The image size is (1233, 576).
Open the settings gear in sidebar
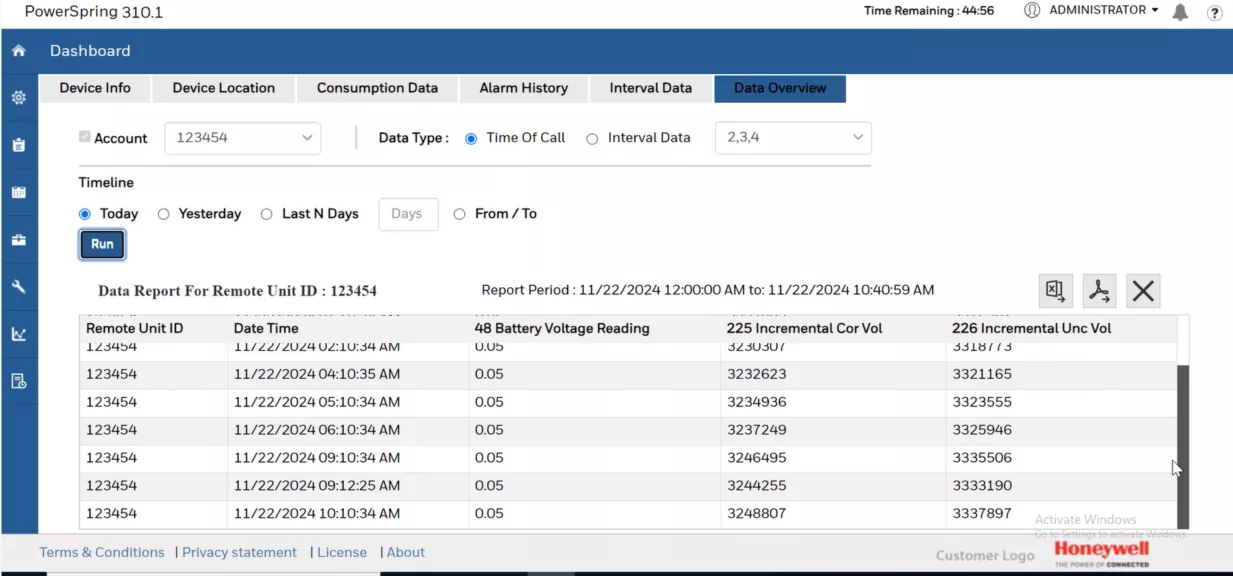click(x=19, y=98)
